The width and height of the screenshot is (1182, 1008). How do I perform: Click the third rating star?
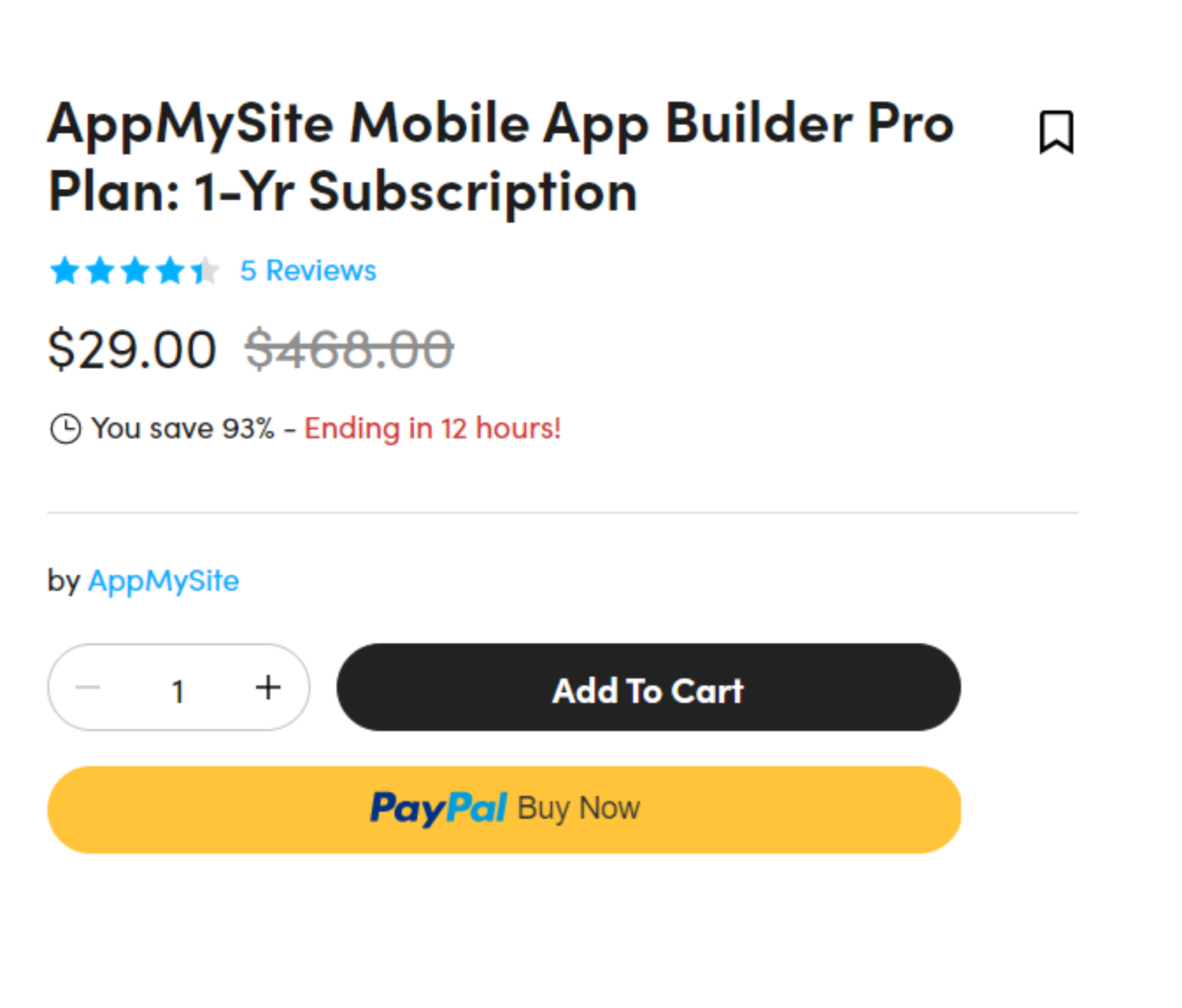point(135,270)
